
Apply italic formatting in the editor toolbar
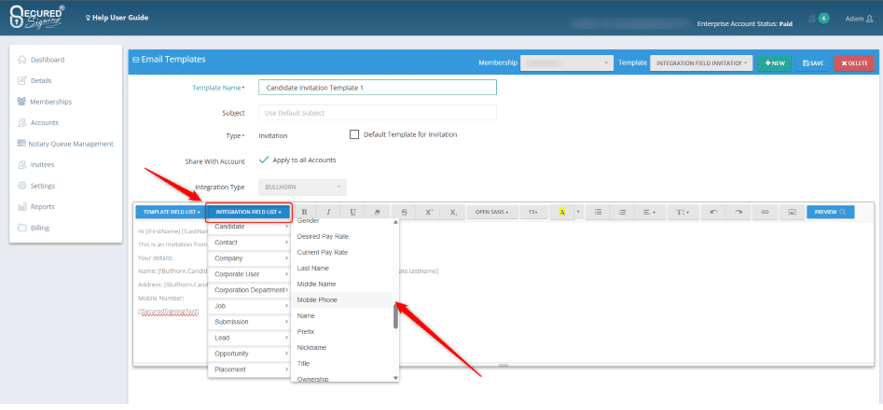pyautogui.click(x=329, y=212)
